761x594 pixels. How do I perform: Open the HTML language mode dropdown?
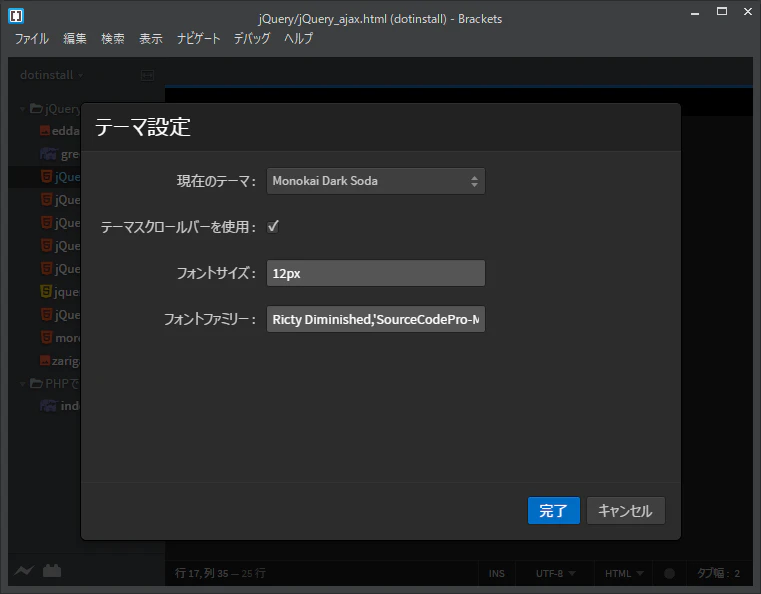point(624,574)
